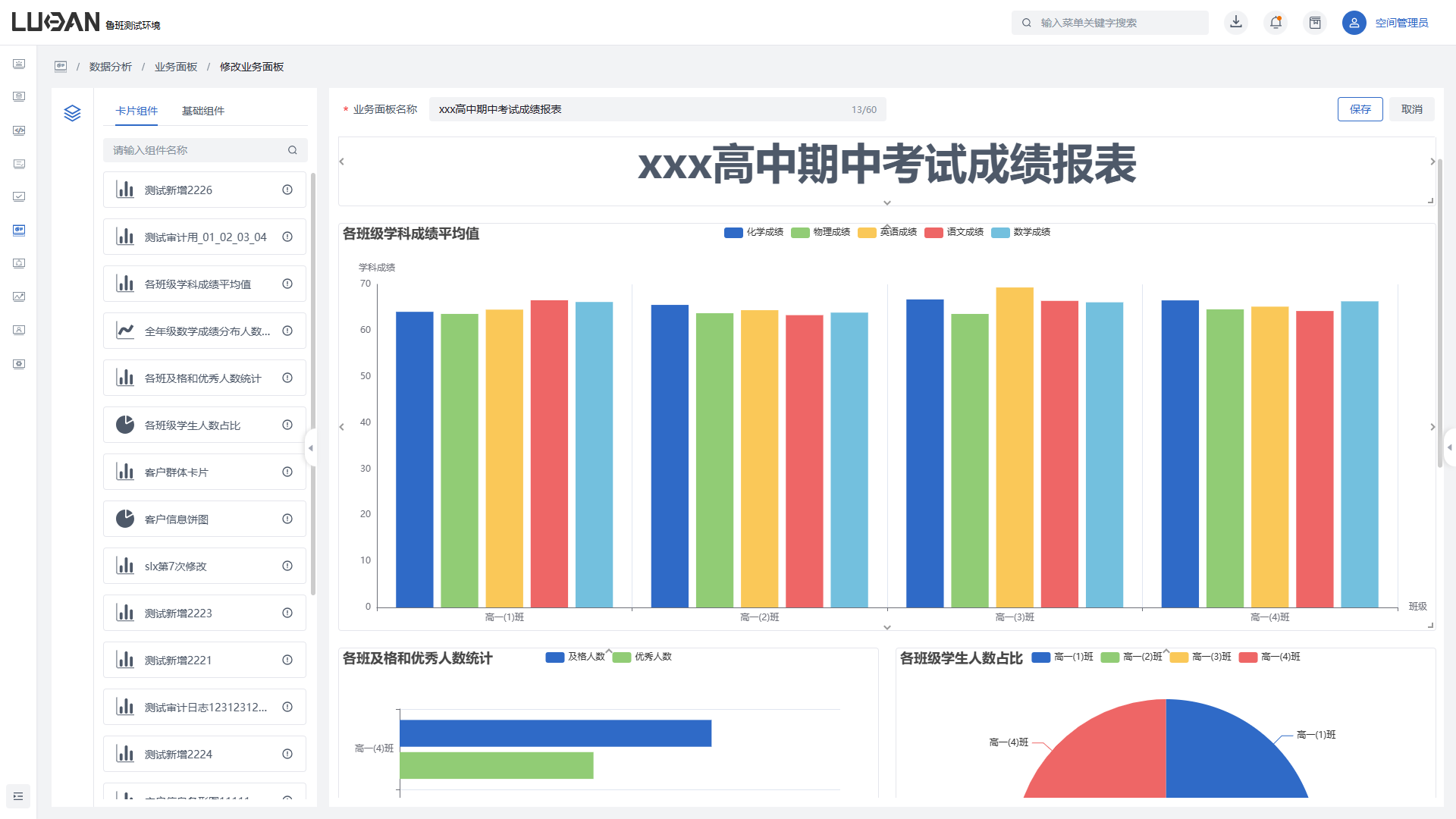The height and width of the screenshot is (819, 1456).
Task: Toggle 英语成绩 legend series
Action: coord(887,232)
